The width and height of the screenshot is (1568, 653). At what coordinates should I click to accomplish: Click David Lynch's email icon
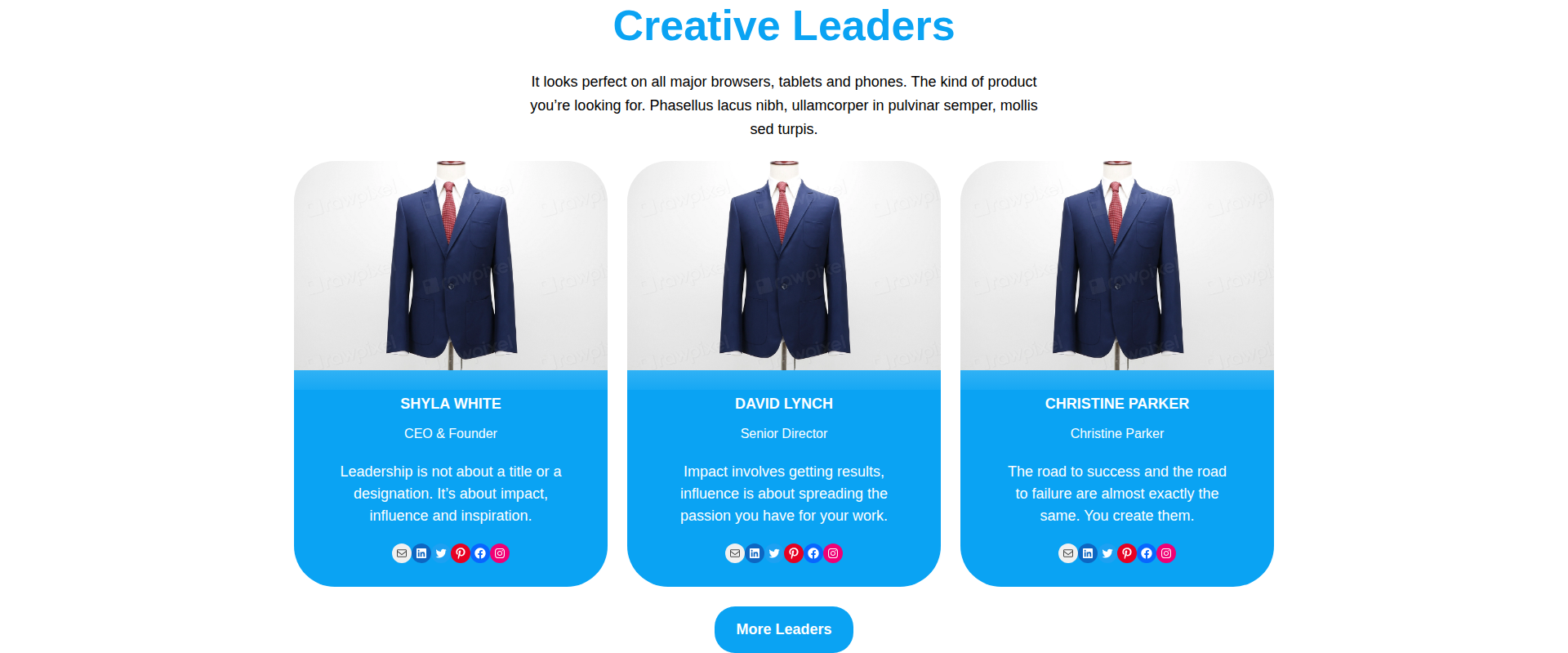[x=735, y=553]
